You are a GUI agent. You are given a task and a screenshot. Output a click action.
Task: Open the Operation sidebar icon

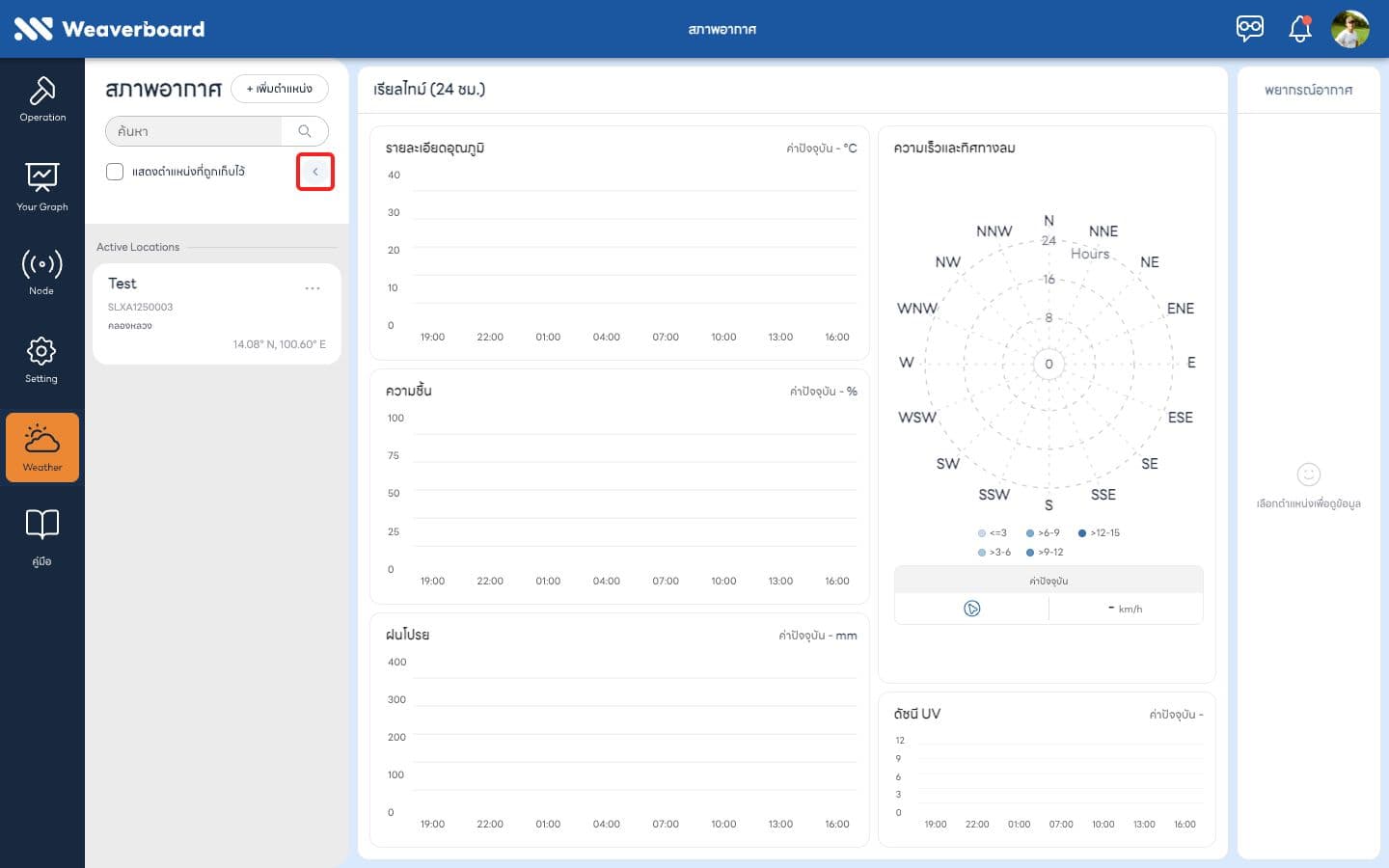(x=42, y=98)
